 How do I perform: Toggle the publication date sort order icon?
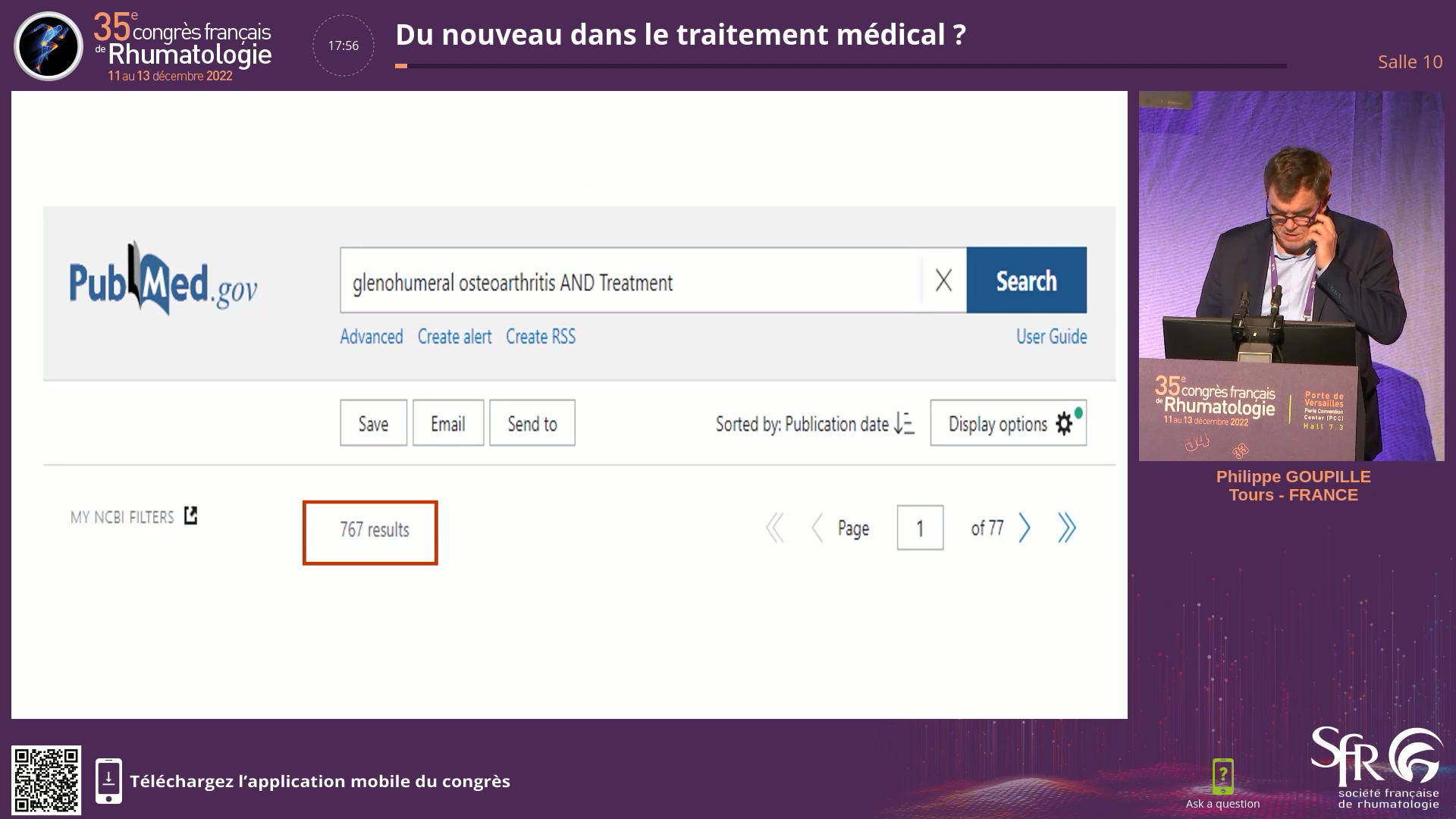tap(904, 423)
